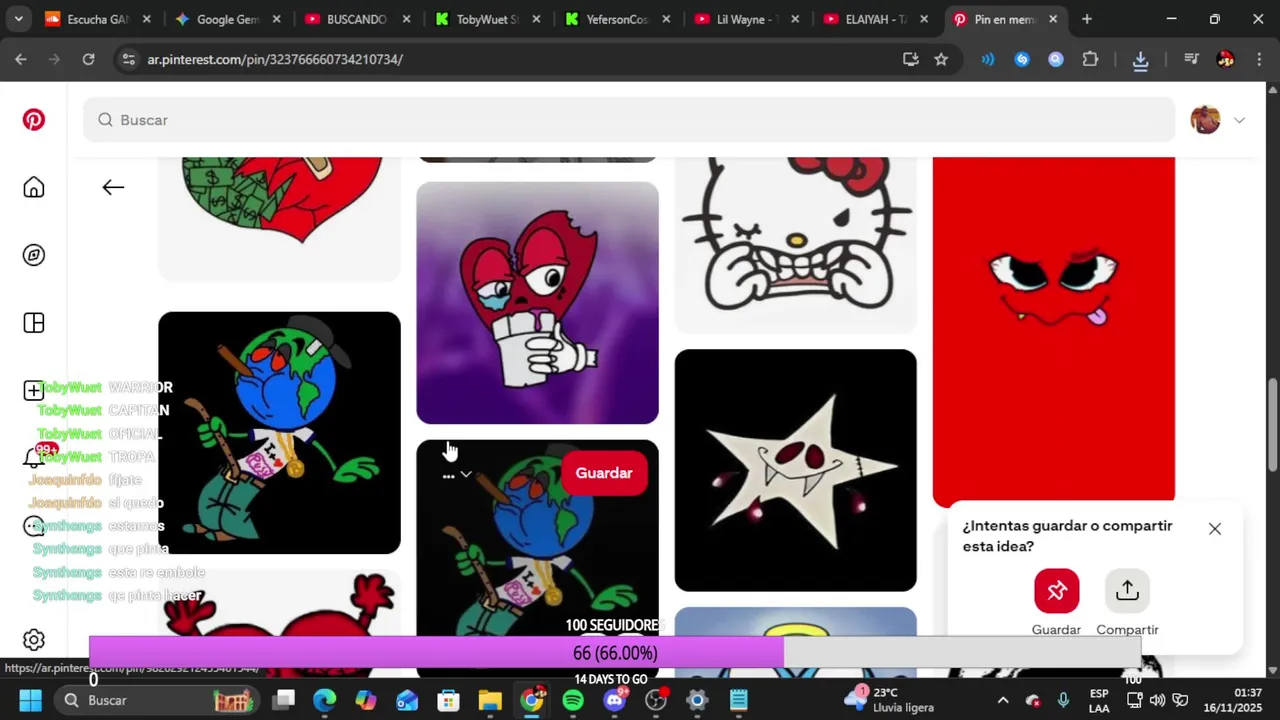Click the search field in Pinterest
1280x720 pixels.
pyautogui.click(x=629, y=120)
